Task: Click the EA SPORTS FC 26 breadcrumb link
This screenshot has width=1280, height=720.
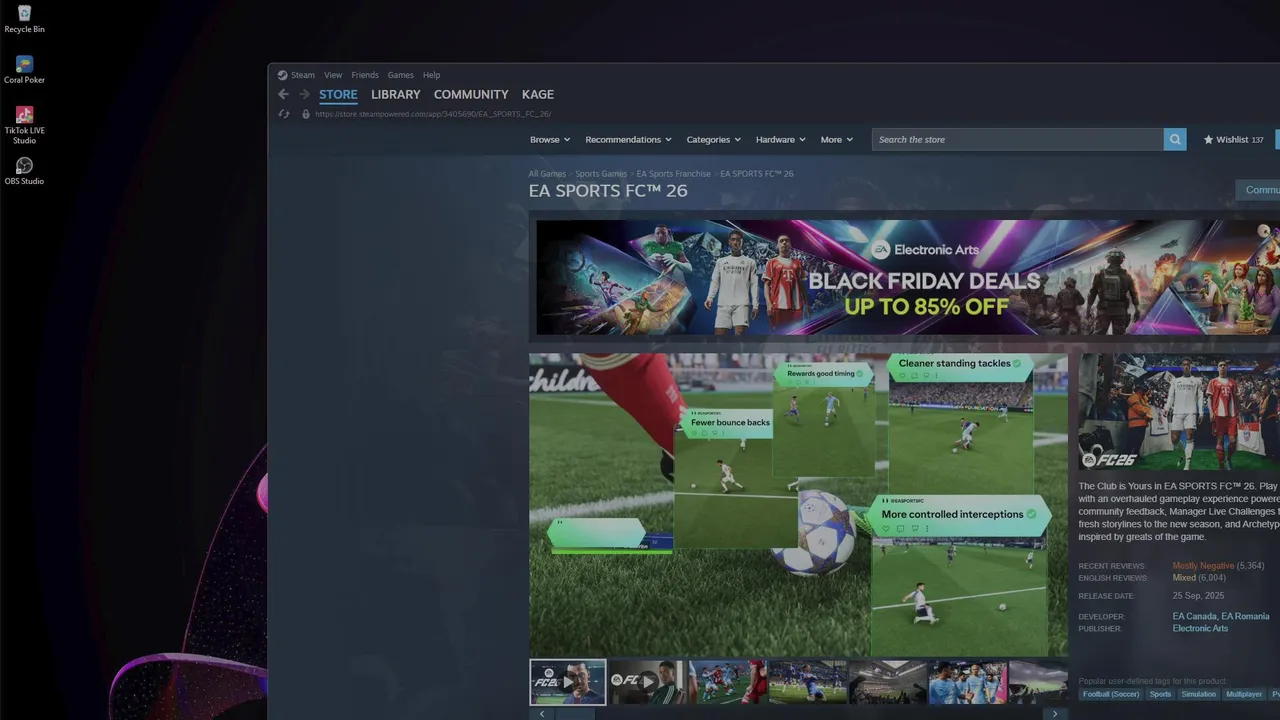Action: [757, 174]
